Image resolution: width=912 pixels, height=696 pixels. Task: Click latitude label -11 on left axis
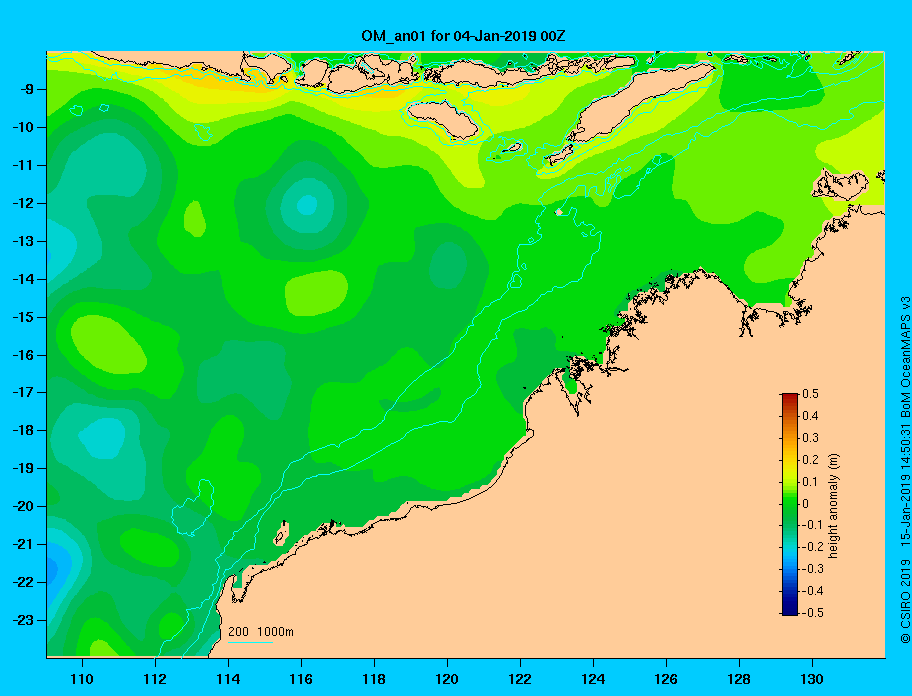tap(22, 165)
